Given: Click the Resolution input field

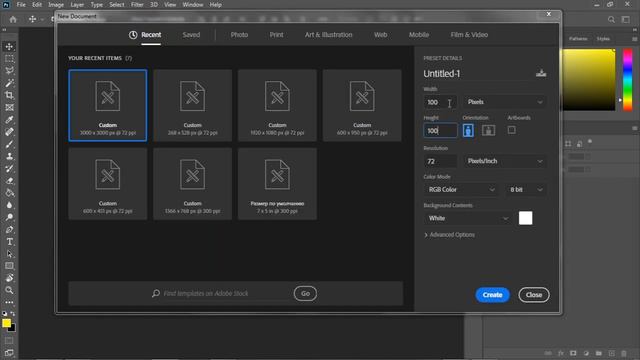Looking at the screenshot, I should pyautogui.click(x=440, y=161).
